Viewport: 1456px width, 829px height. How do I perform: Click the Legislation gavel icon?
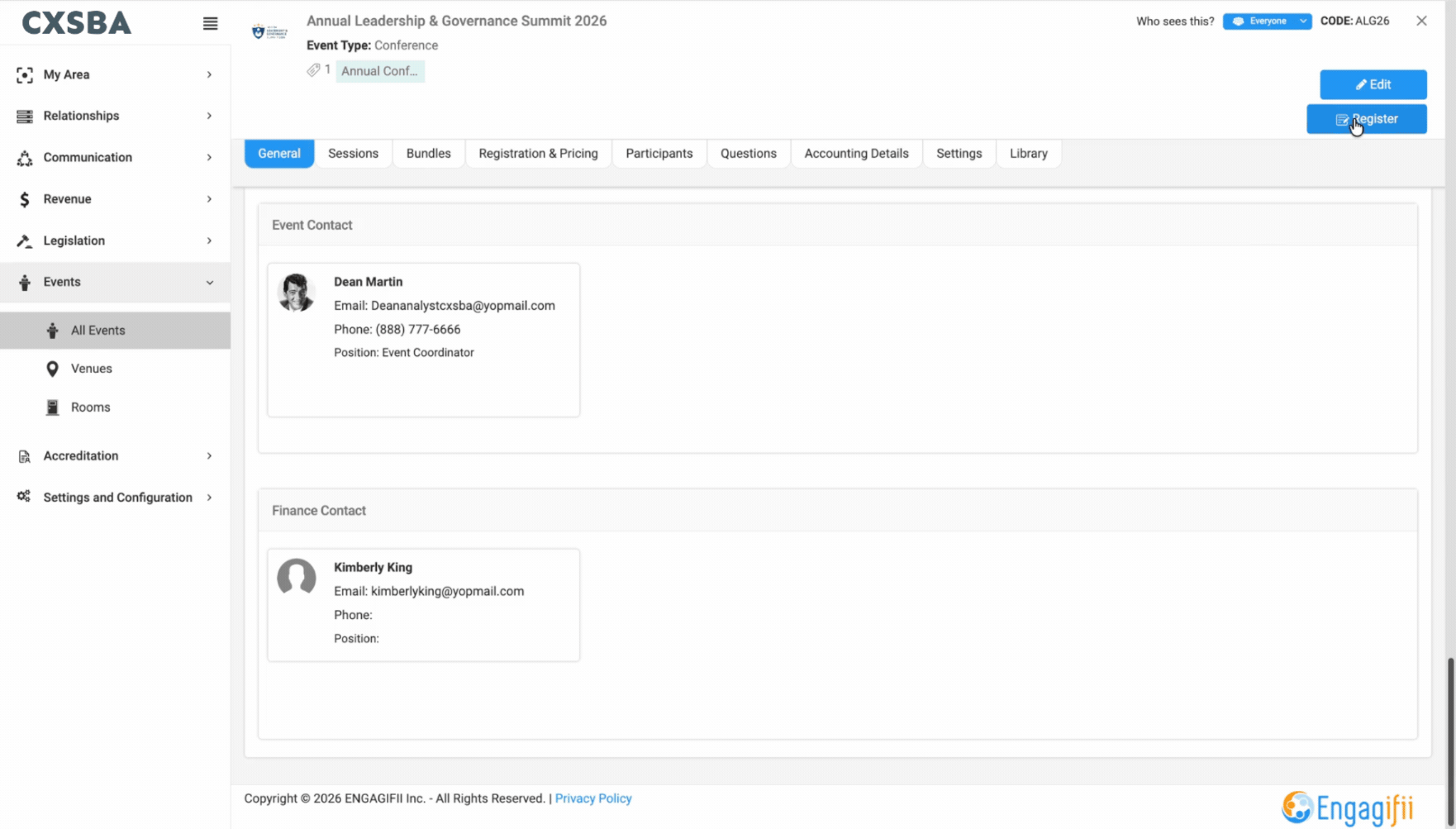(23, 241)
